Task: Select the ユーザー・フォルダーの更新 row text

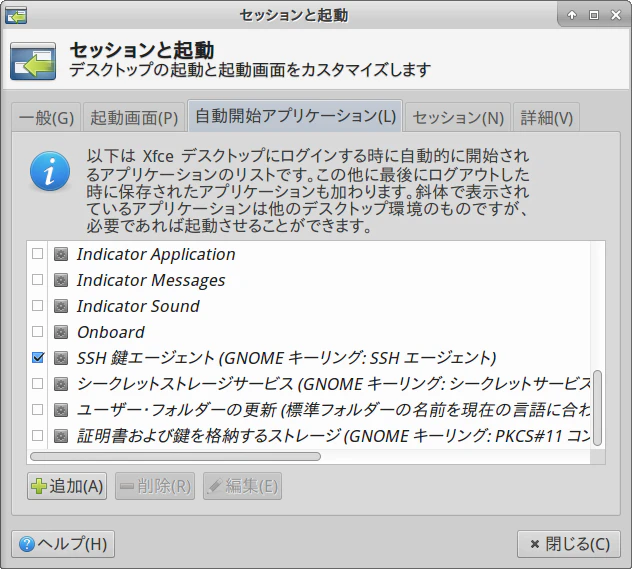Action: coord(333,410)
